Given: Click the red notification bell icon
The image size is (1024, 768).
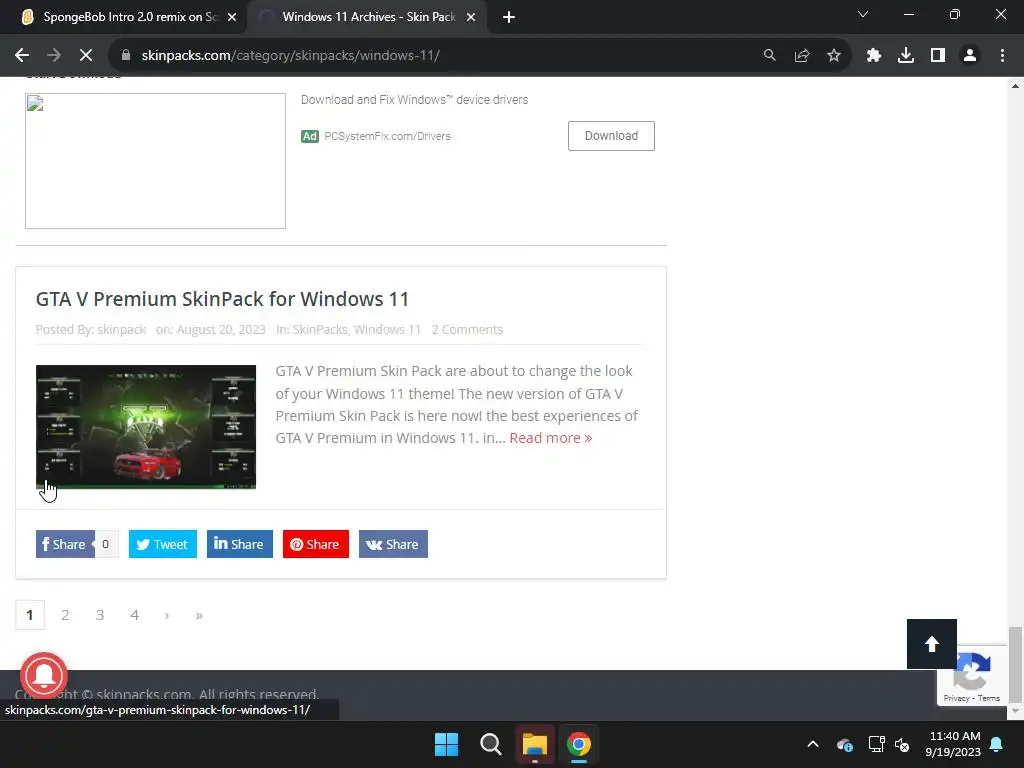Looking at the screenshot, I should [44, 676].
